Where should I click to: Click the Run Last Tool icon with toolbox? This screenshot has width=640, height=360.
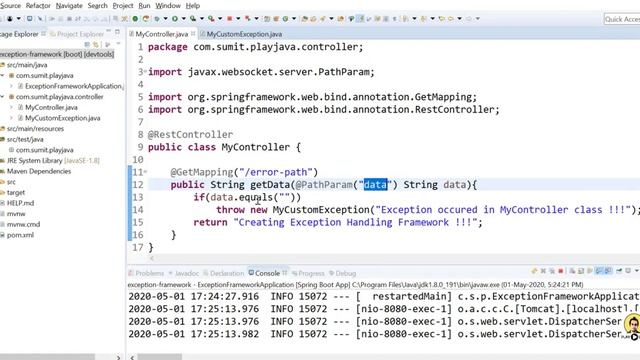(211, 19)
